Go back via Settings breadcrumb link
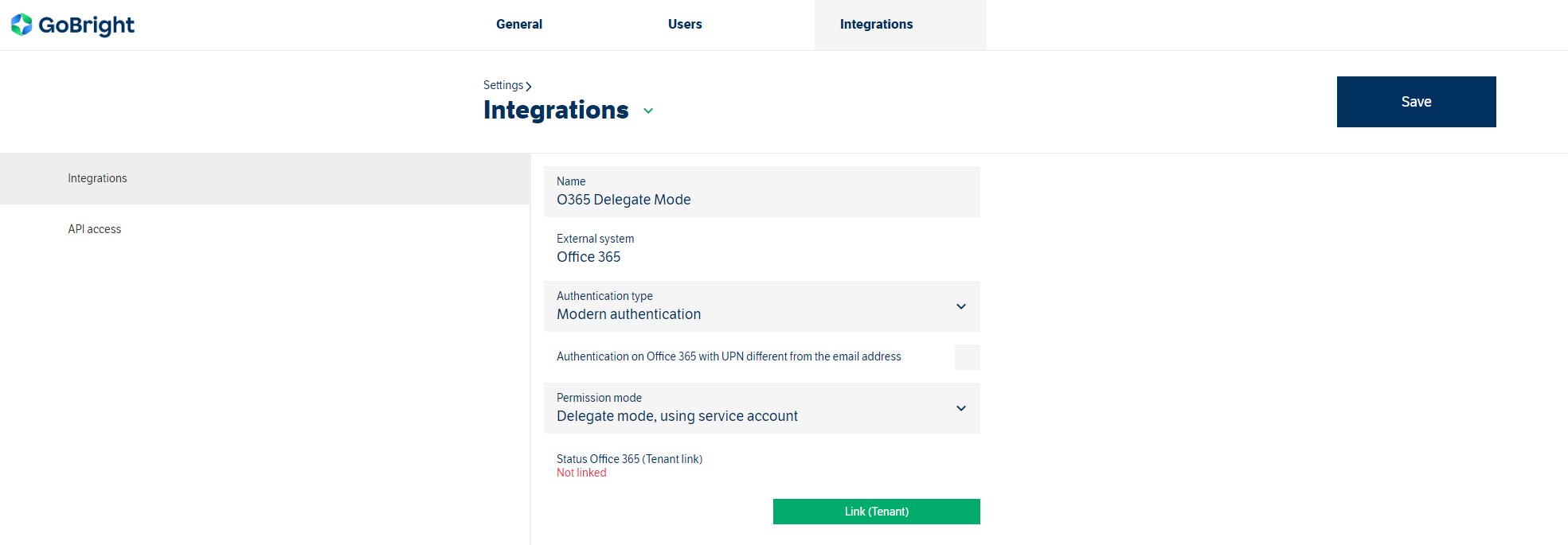 [502, 85]
